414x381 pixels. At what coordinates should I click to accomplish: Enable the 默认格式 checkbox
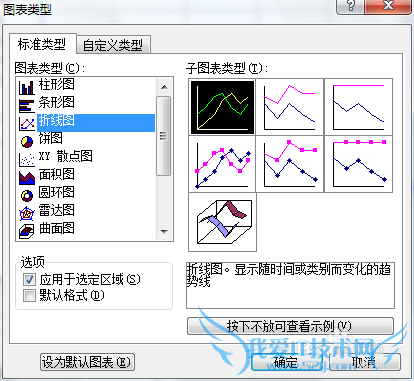coord(29,295)
